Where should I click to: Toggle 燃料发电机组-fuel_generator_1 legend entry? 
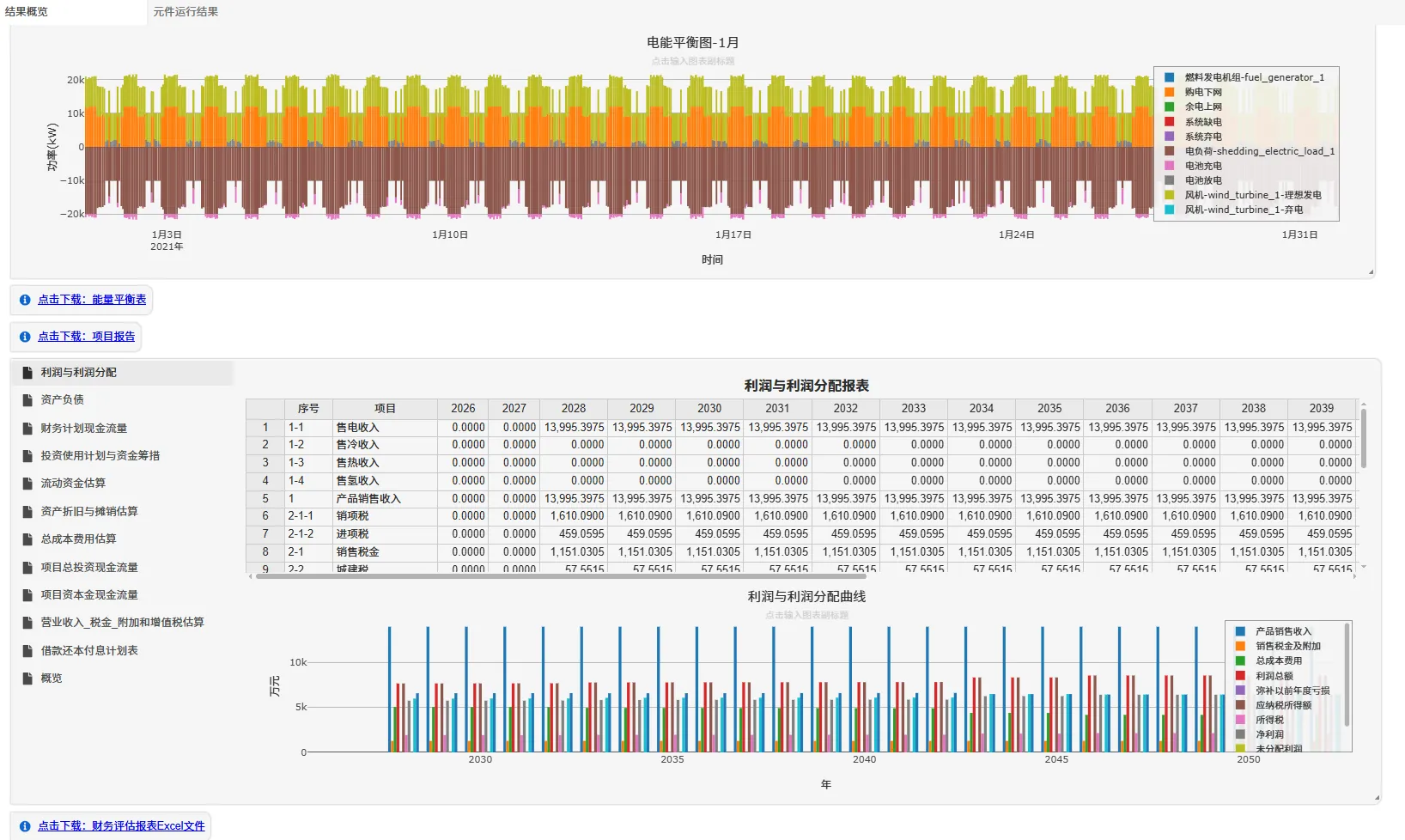tap(1244, 77)
